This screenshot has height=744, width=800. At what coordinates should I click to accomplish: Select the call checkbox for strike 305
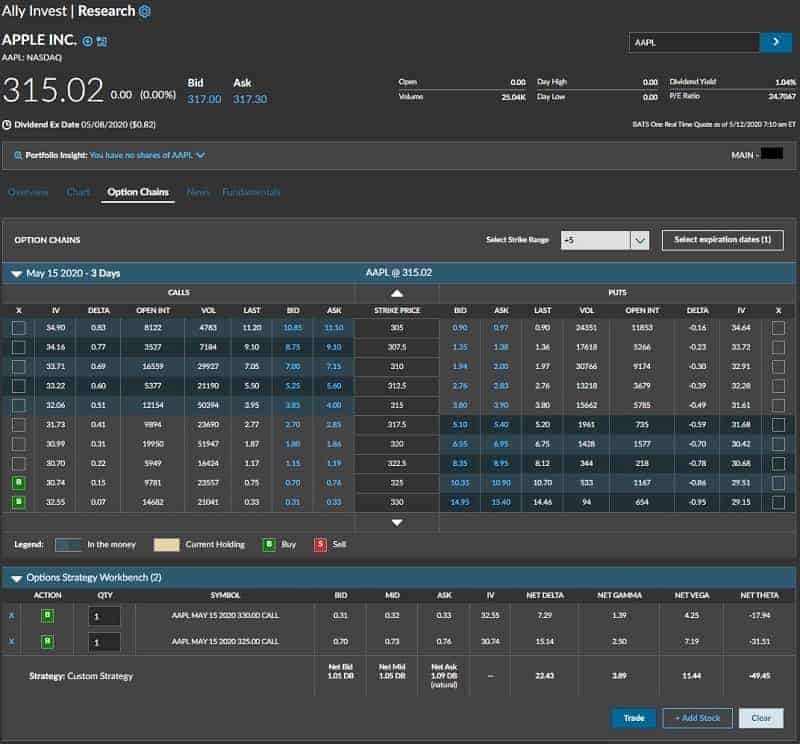click(19, 328)
